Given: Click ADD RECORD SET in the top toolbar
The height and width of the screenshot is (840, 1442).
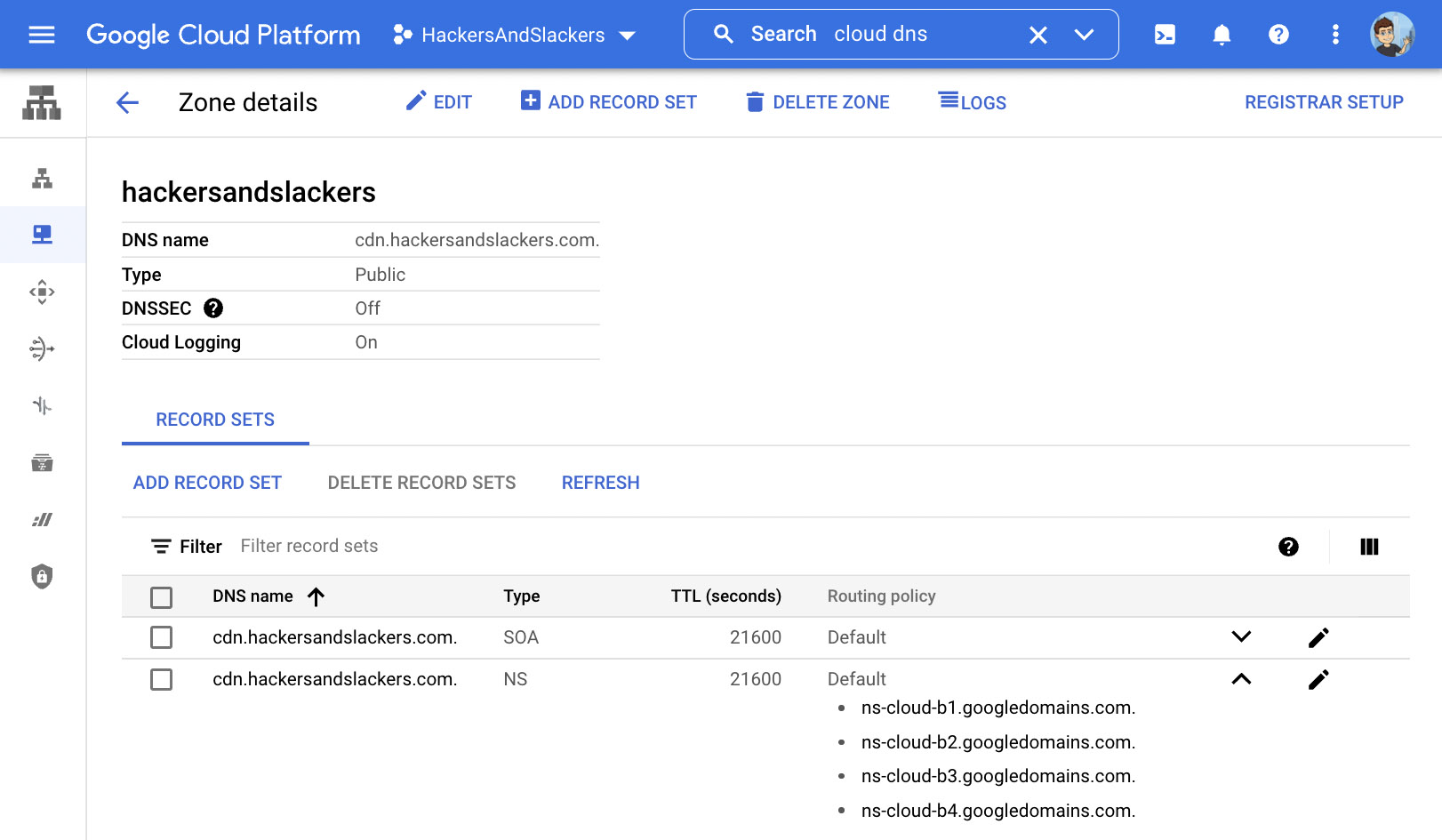Looking at the screenshot, I should point(608,102).
